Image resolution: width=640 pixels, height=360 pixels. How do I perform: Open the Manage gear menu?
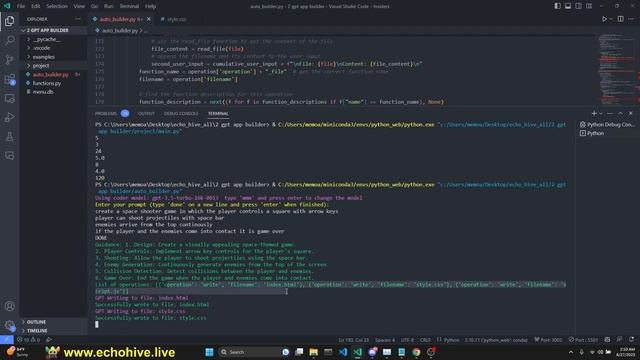[9, 325]
